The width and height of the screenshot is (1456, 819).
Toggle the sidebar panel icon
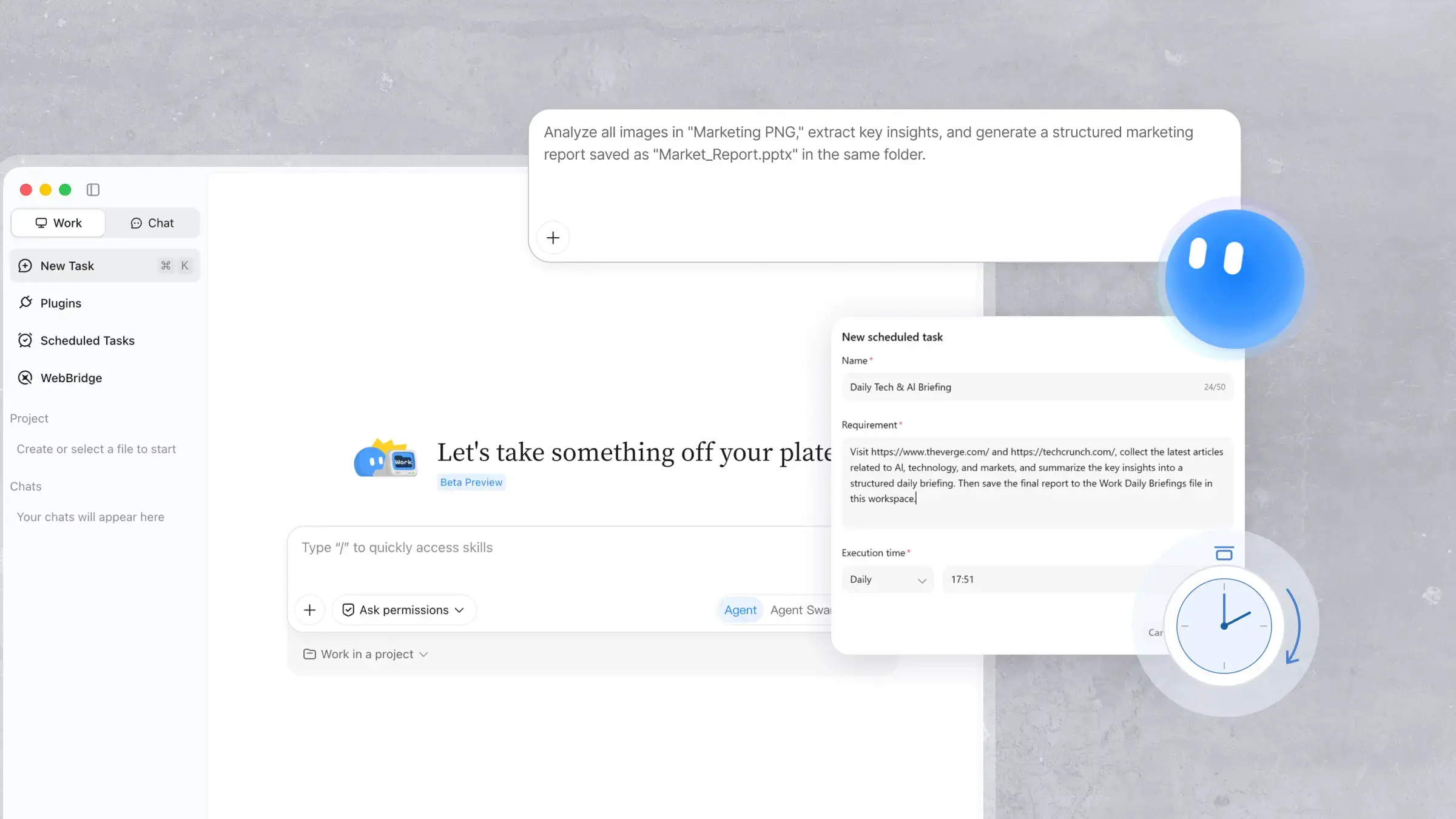tap(93, 190)
